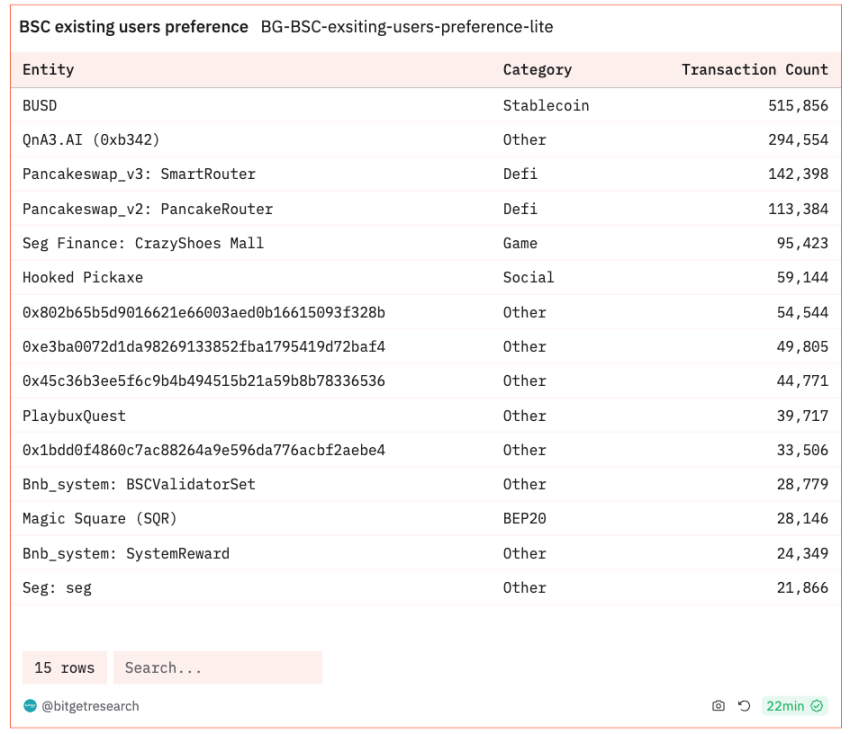Click the Stablecoin category cell
The height and width of the screenshot is (734, 850).
point(546,105)
